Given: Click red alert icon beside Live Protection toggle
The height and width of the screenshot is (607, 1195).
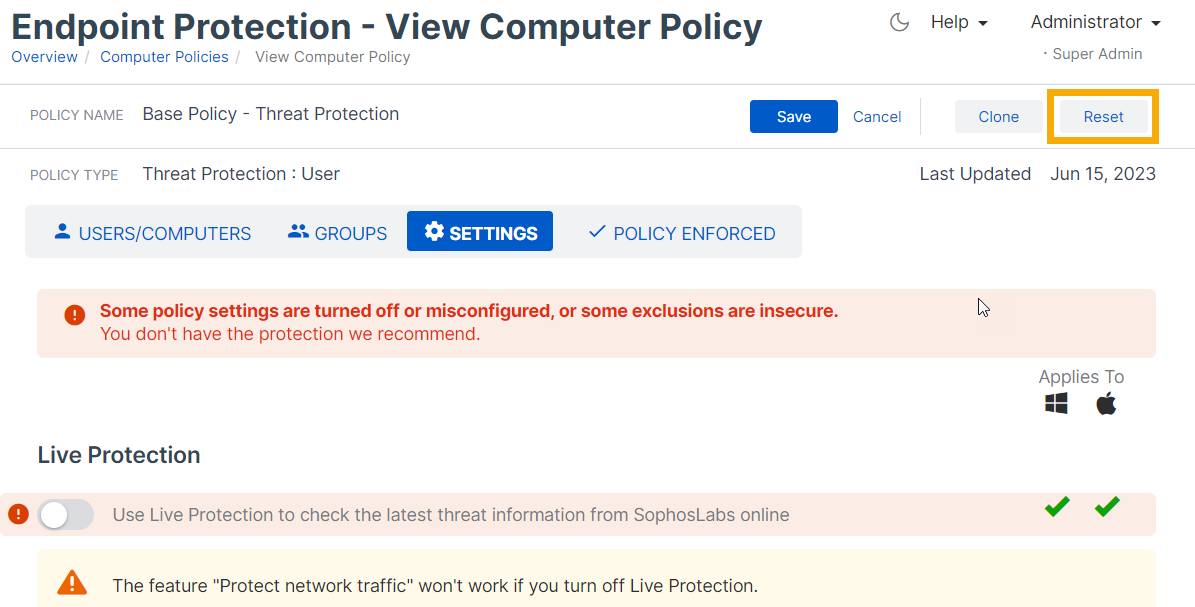Looking at the screenshot, I should pyautogui.click(x=18, y=514).
